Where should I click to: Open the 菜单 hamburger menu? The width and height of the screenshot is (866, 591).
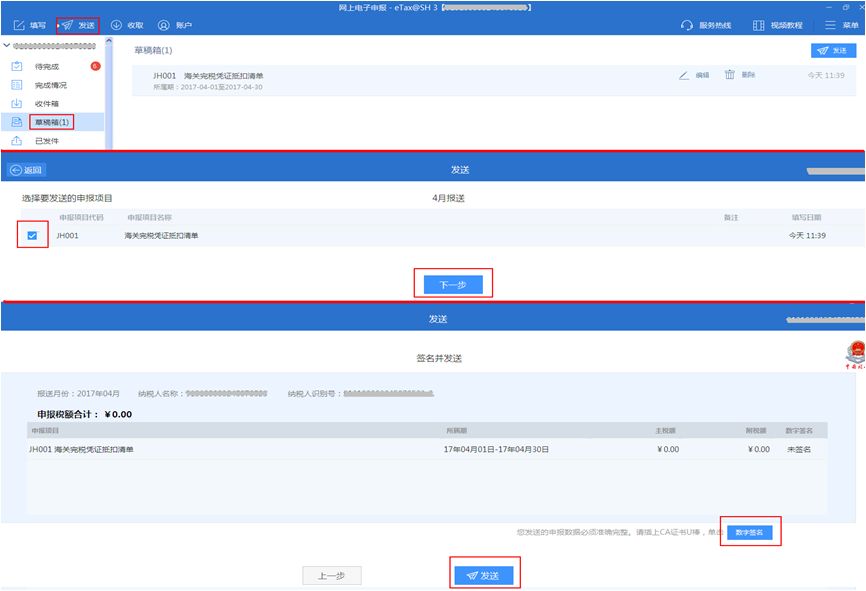click(x=831, y=25)
